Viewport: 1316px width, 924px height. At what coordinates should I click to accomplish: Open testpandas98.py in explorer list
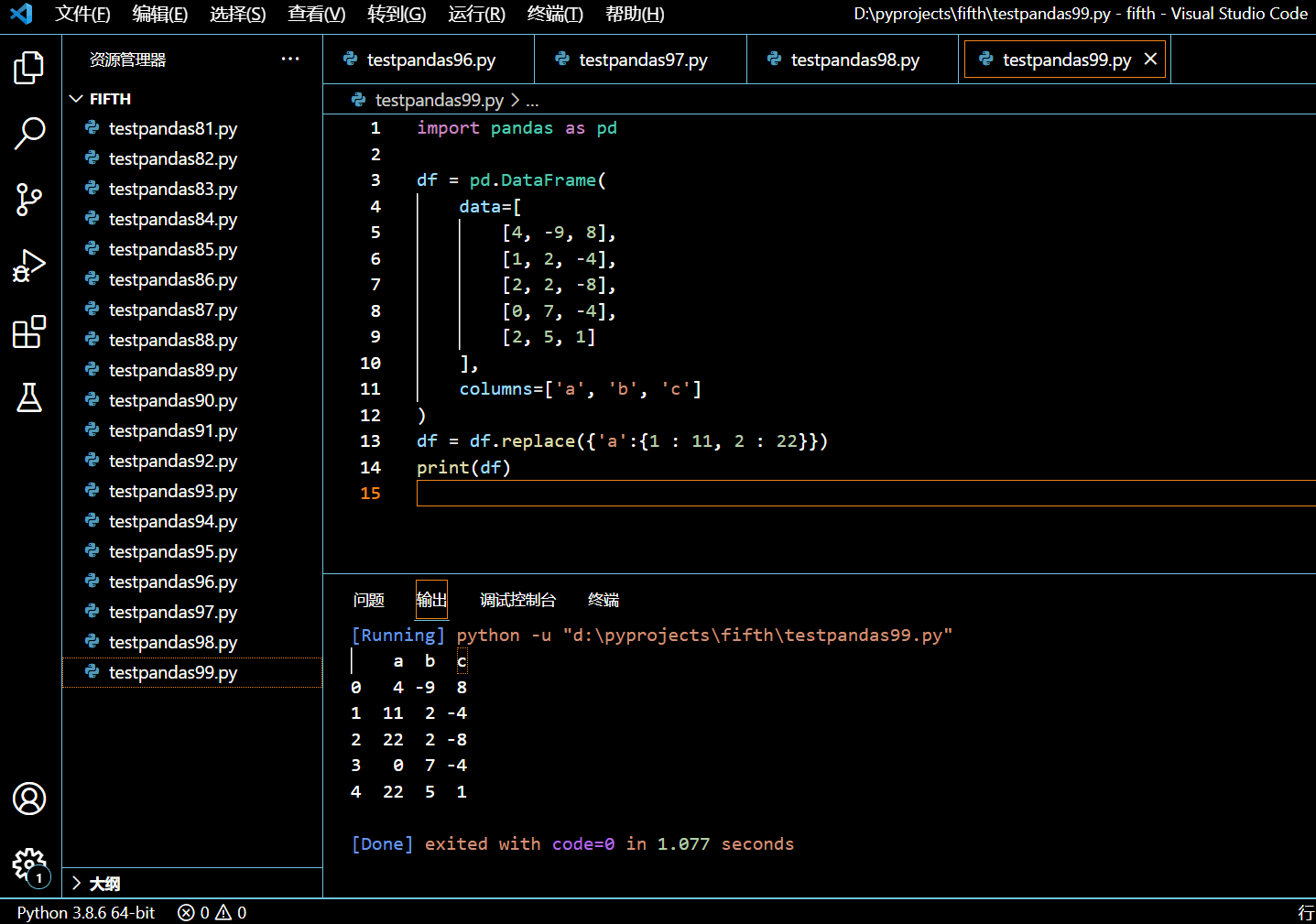point(192,642)
